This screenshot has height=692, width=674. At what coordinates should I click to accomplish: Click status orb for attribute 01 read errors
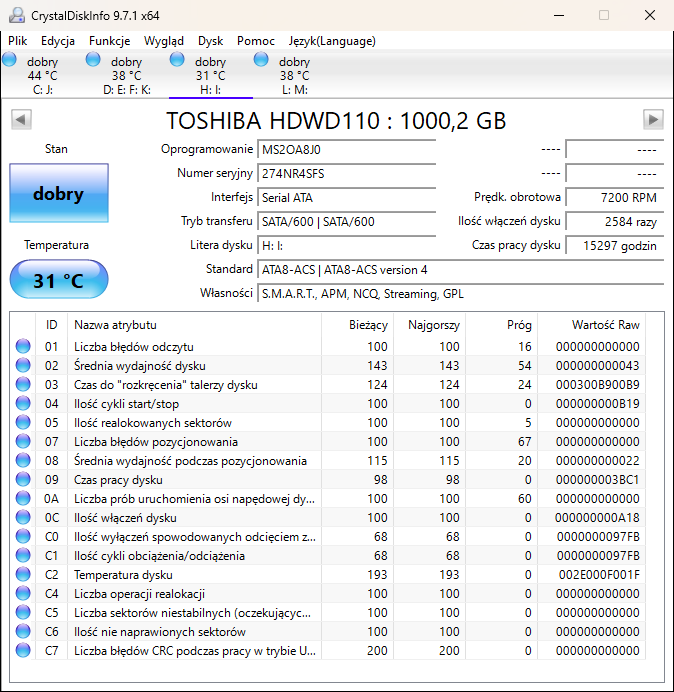click(x=23, y=347)
